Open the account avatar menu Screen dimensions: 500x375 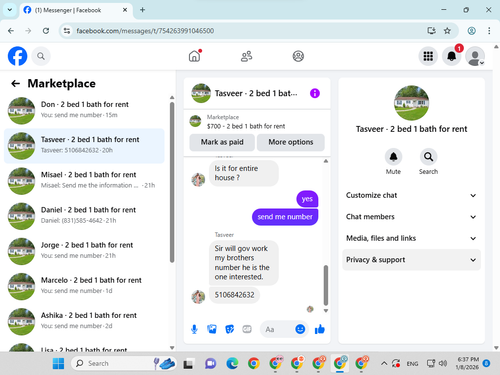pyautogui.click(x=475, y=56)
